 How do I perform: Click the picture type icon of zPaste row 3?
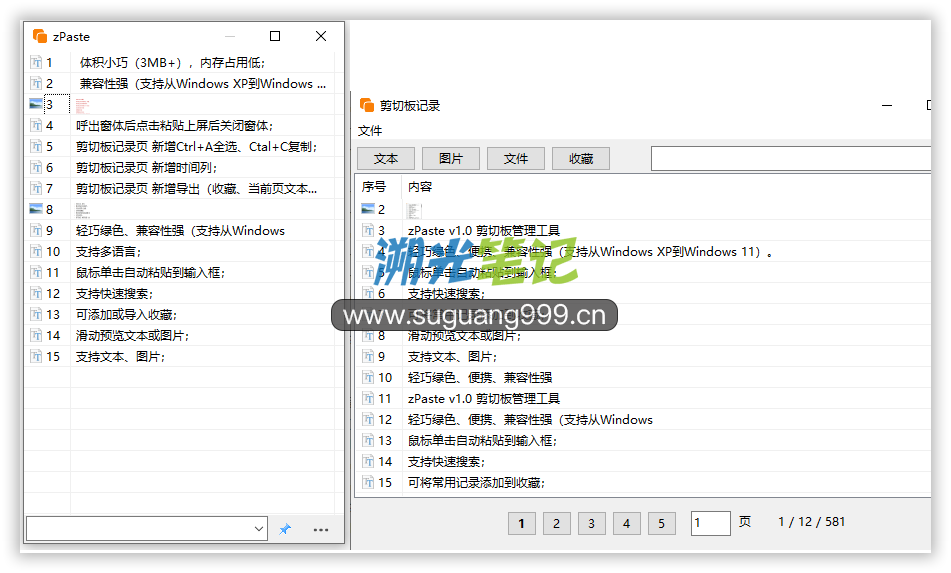pyautogui.click(x=36, y=104)
